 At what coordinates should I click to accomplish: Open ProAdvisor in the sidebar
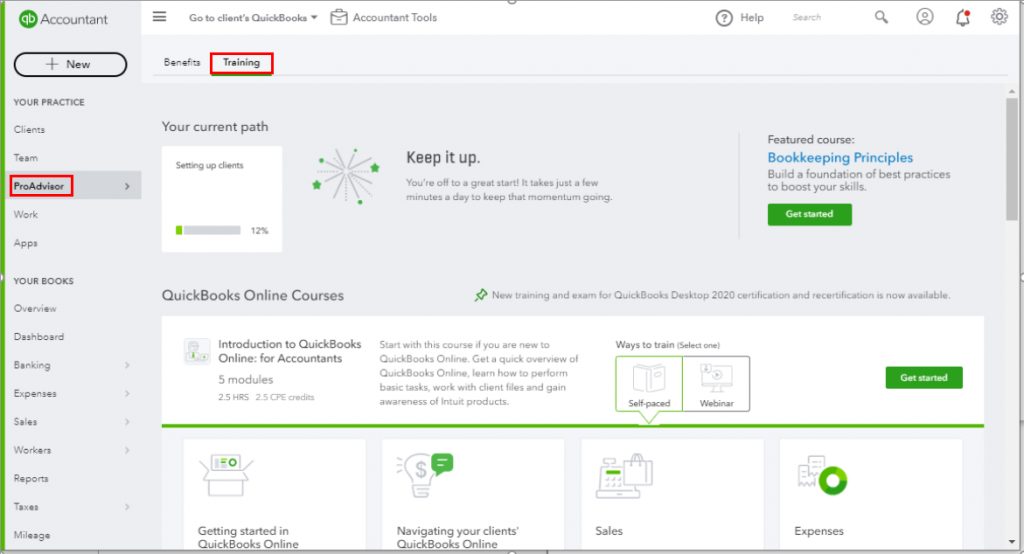pos(39,186)
